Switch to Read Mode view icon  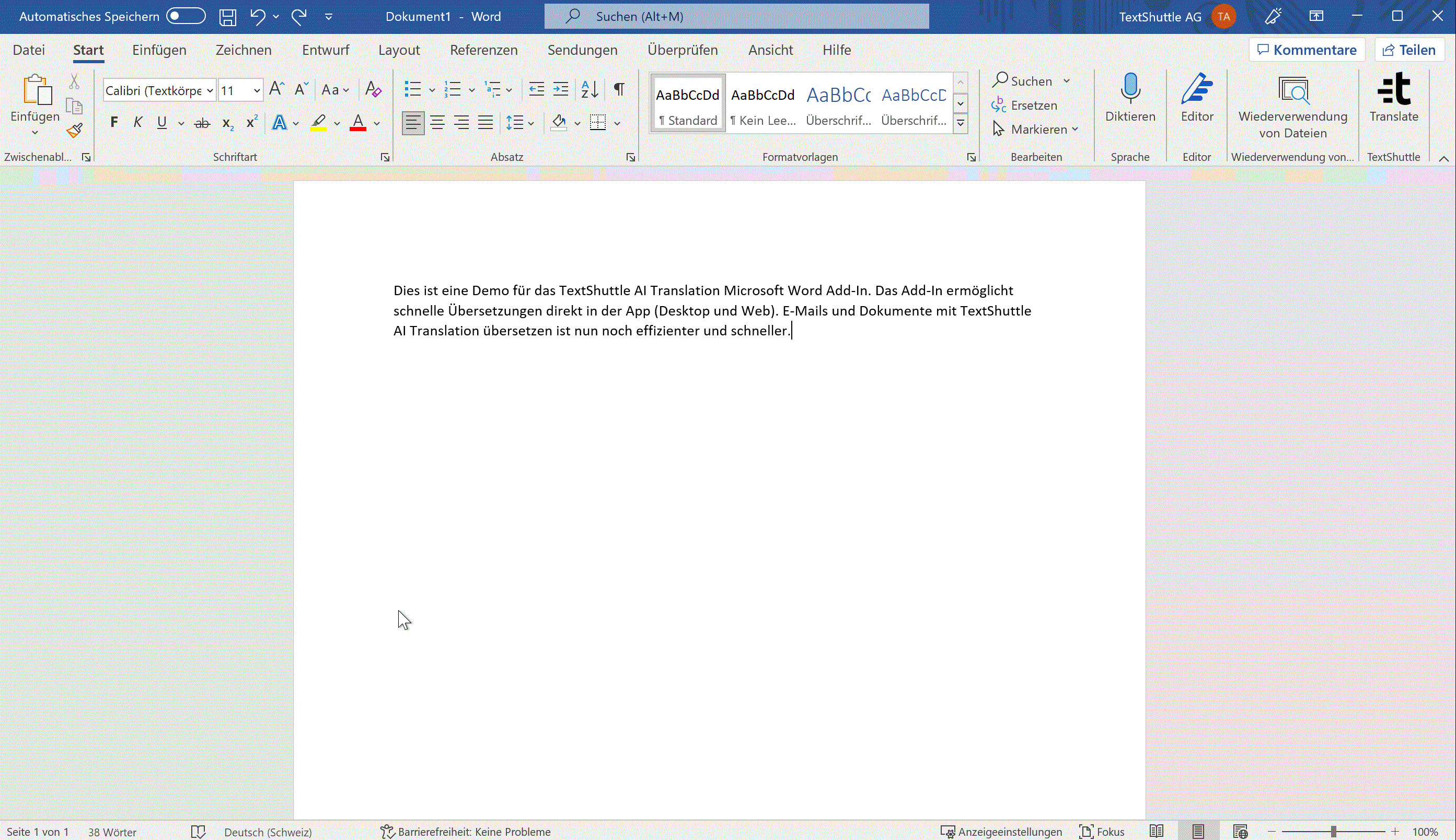point(1157,831)
